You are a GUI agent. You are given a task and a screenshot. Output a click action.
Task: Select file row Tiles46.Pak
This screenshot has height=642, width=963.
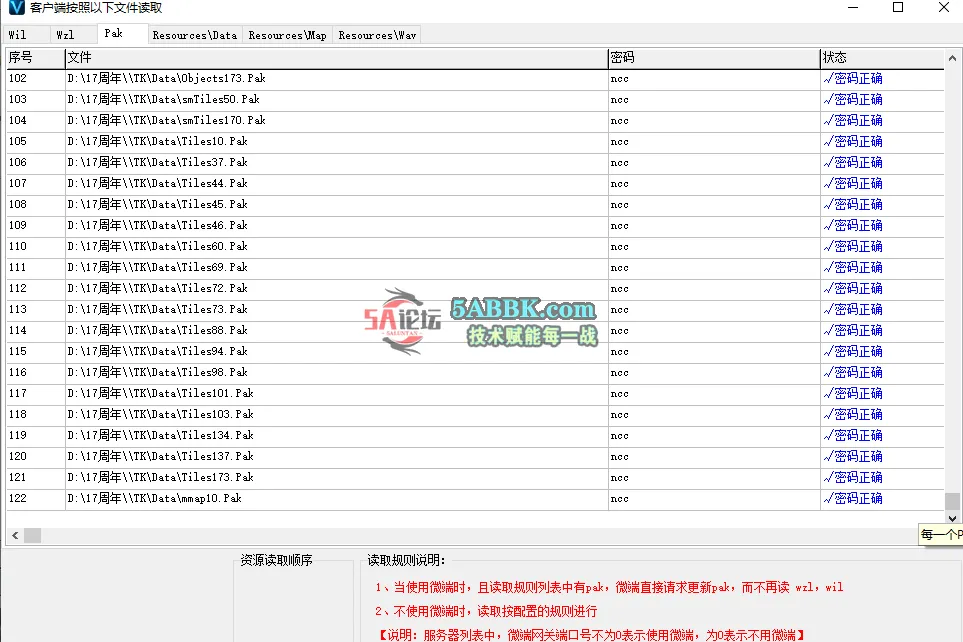click(475, 225)
